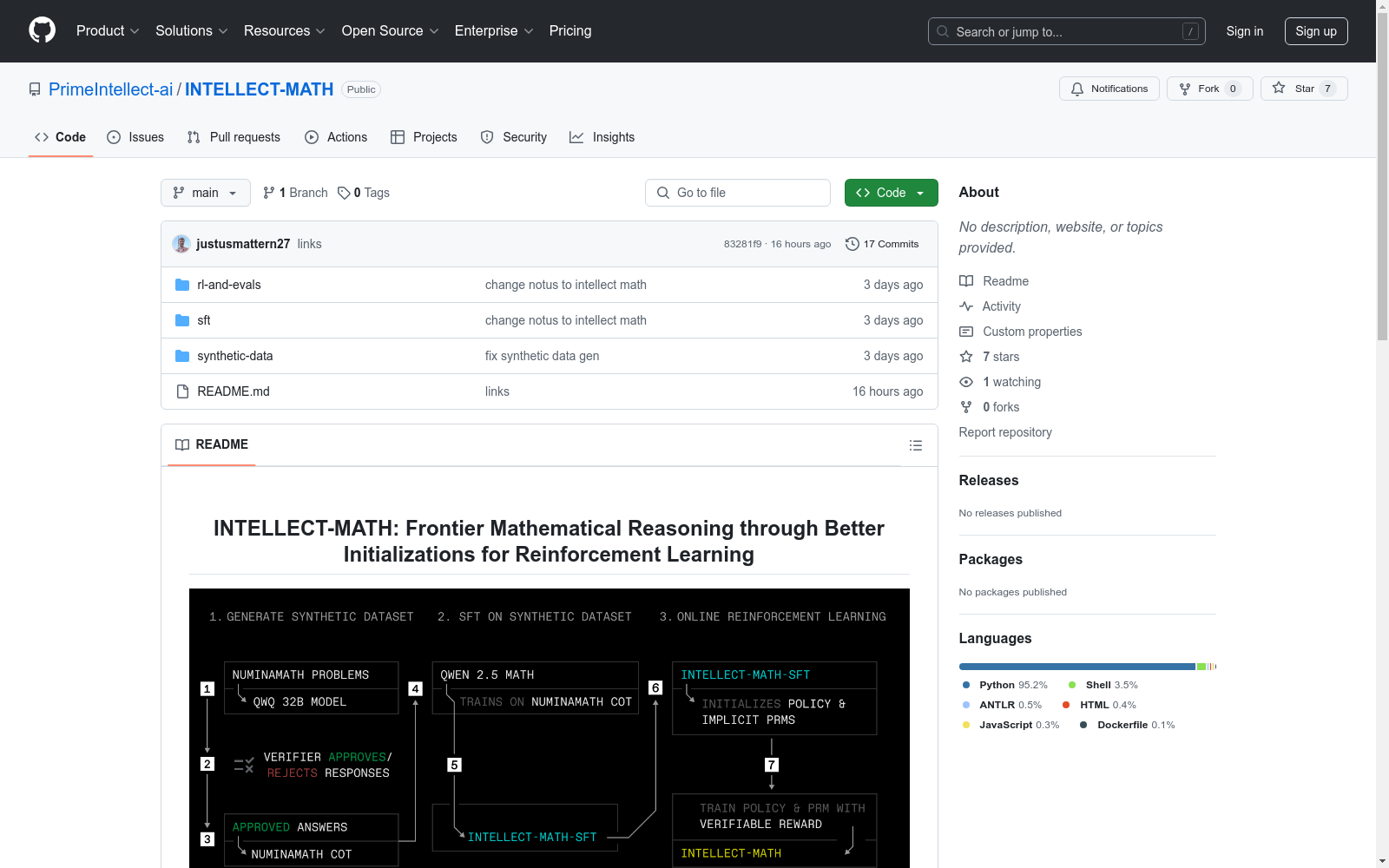1389x868 pixels.
Task: Click the rl-and-evals folder icon
Action: 182,285
